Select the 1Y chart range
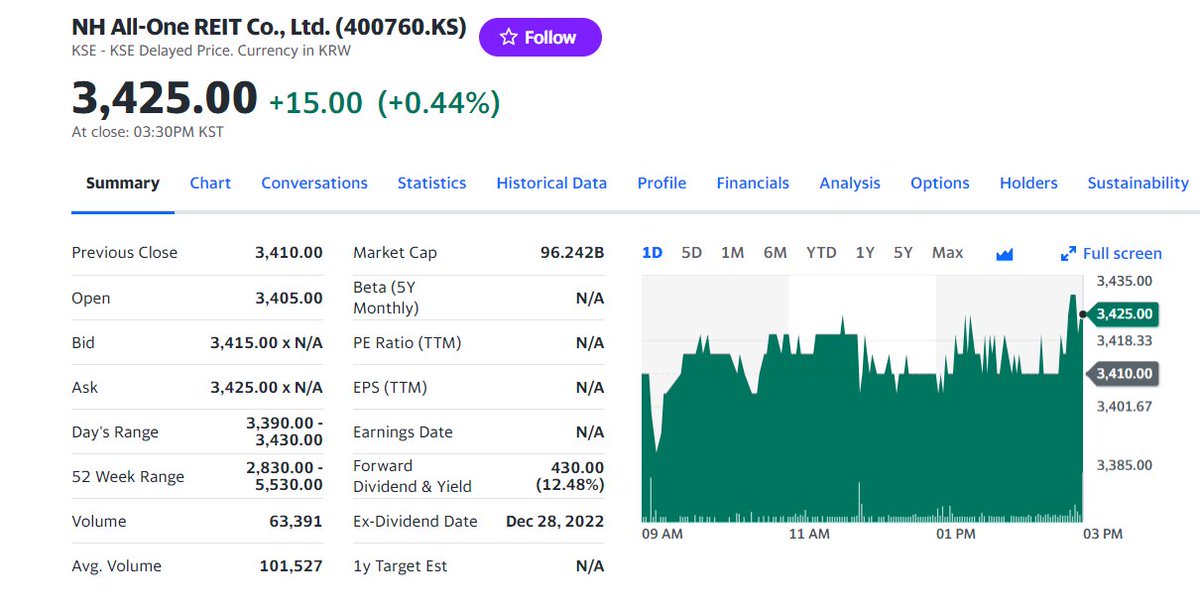Screen dimensions: 1200x613 (x=865, y=252)
